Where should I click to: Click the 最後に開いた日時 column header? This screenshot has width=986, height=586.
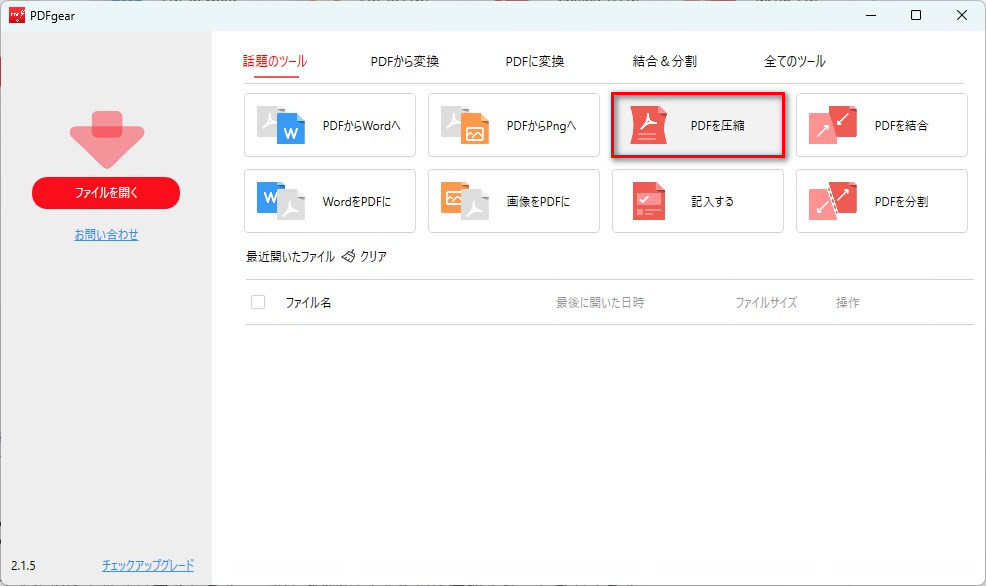point(601,302)
